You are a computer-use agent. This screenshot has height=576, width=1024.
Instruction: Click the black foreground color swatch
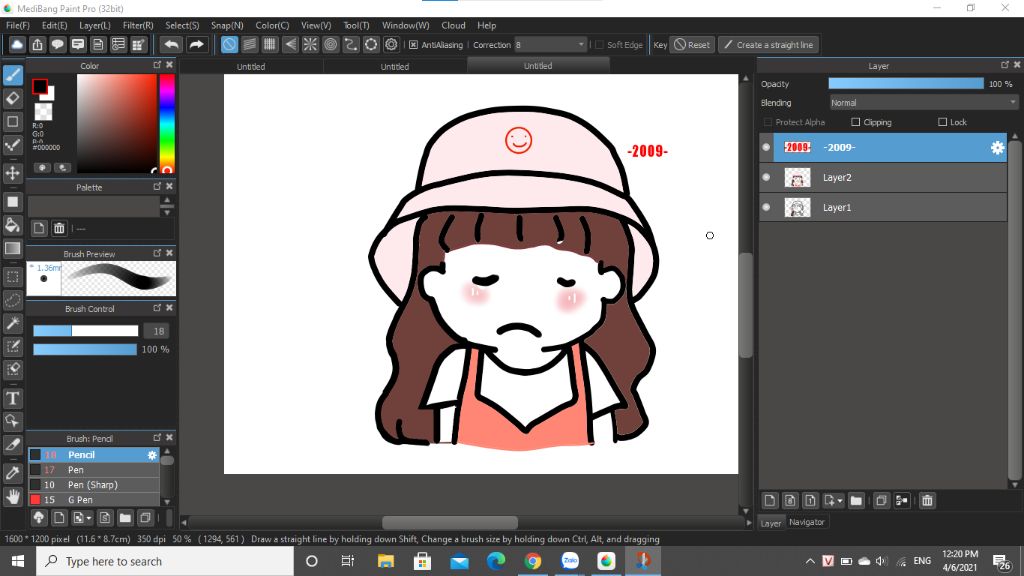point(40,86)
